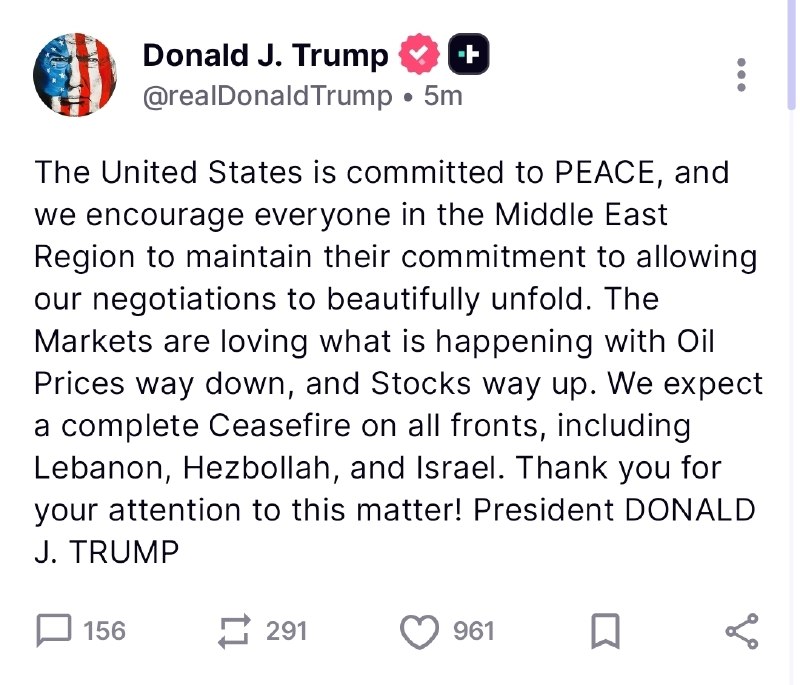The height and width of the screenshot is (685, 800).
Task: Open the three-dot post options menu
Action: click(x=741, y=75)
